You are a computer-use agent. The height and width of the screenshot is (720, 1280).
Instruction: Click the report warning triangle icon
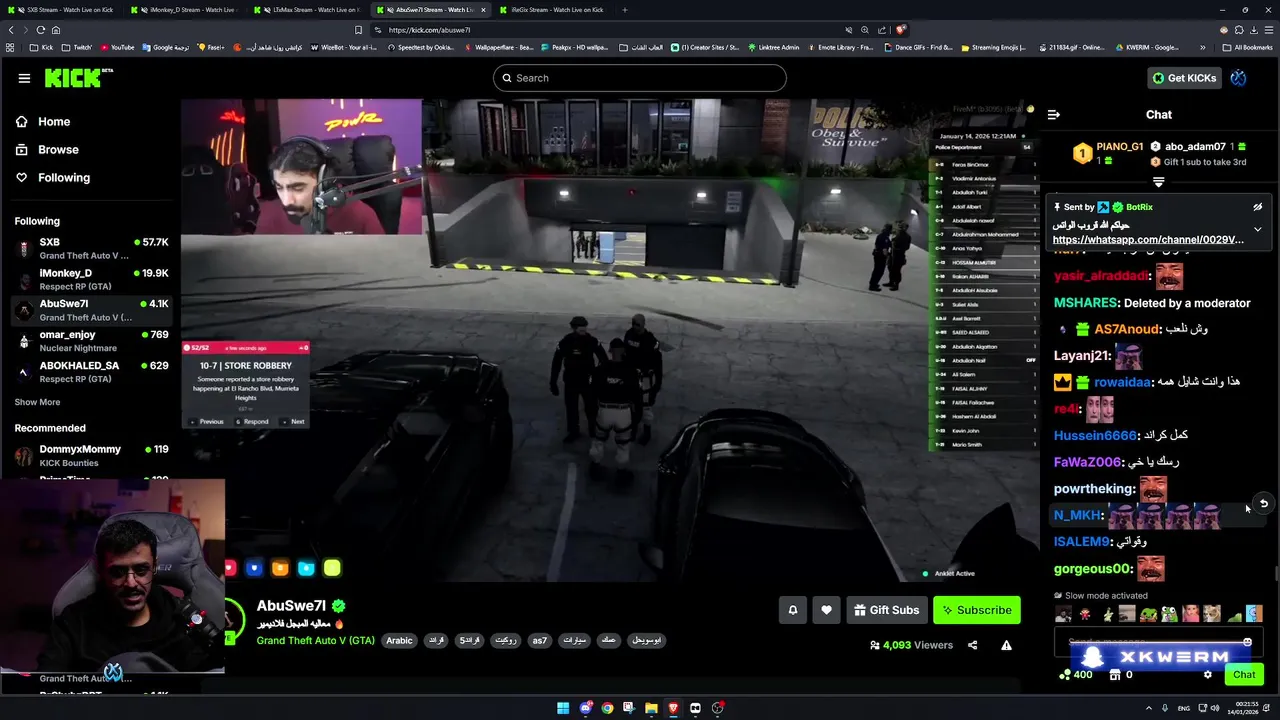(1006, 645)
